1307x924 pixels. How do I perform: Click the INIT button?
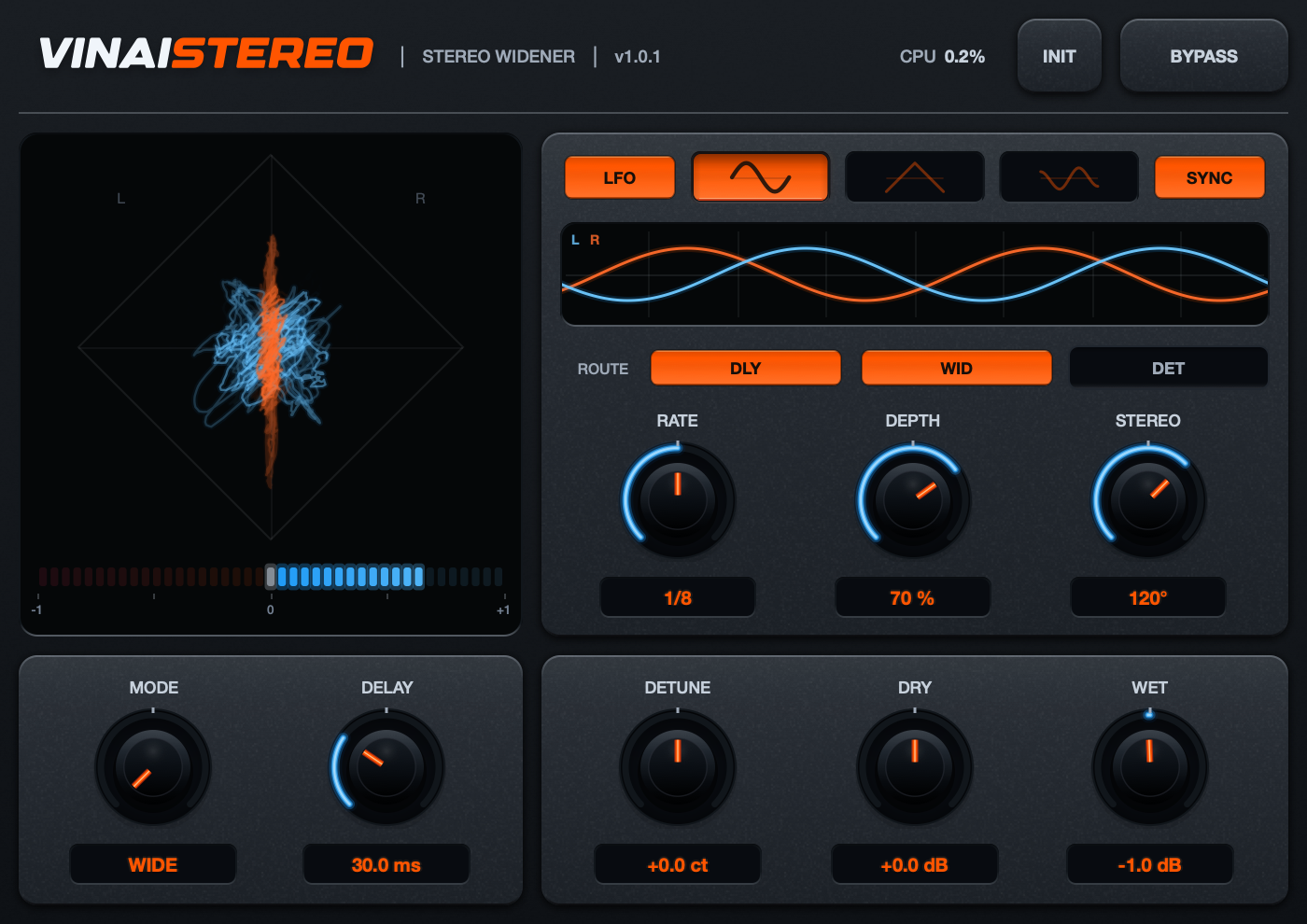[1060, 56]
